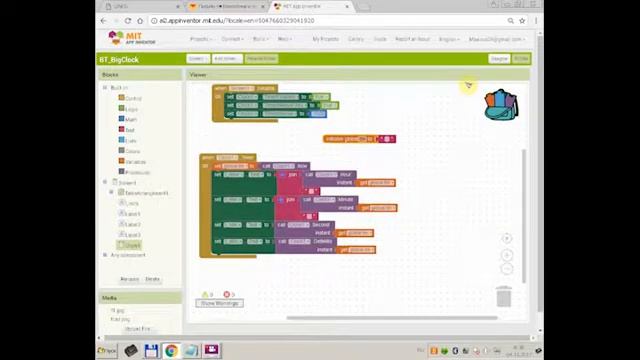Open the Screen1 selector dropdown
The image size is (640, 360).
pos(198,59)
